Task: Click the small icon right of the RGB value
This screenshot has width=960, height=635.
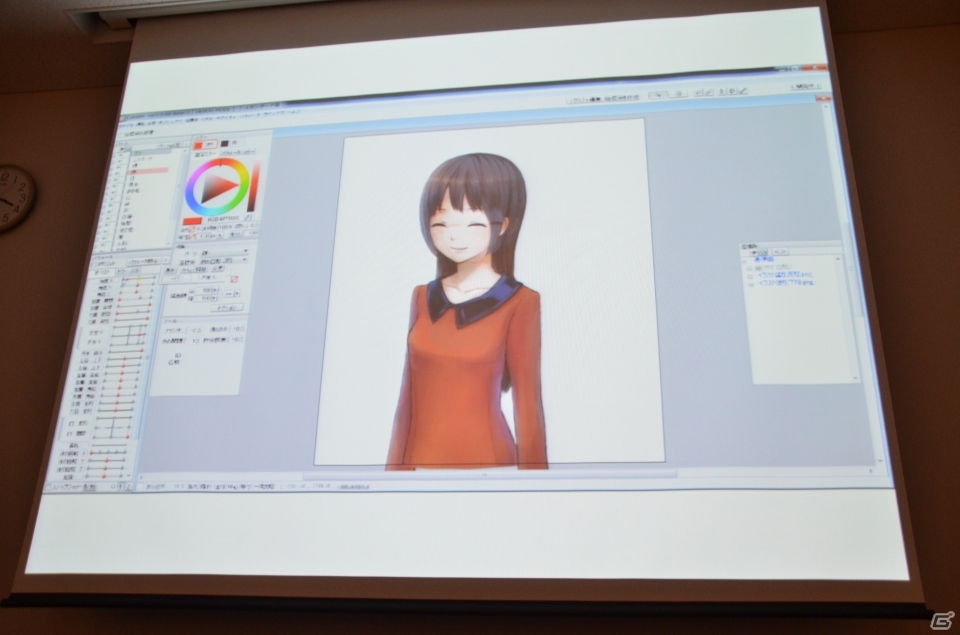Action: (248, 217)
